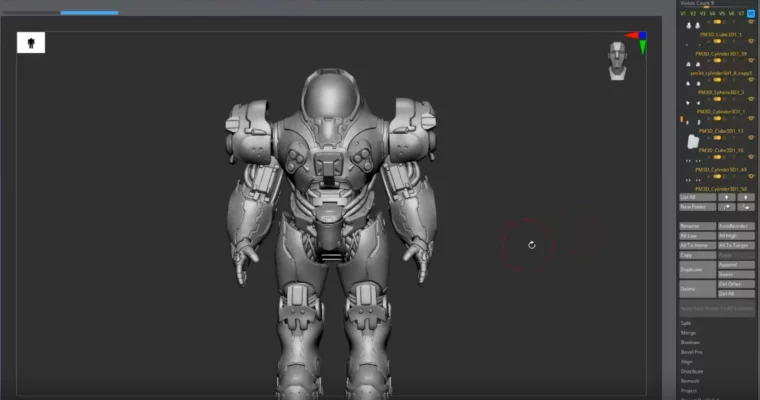Image resolution: width=760 pixels, height=400 pixels.
Task: Switch to the V1 visibility set
Action: (683, 14)
